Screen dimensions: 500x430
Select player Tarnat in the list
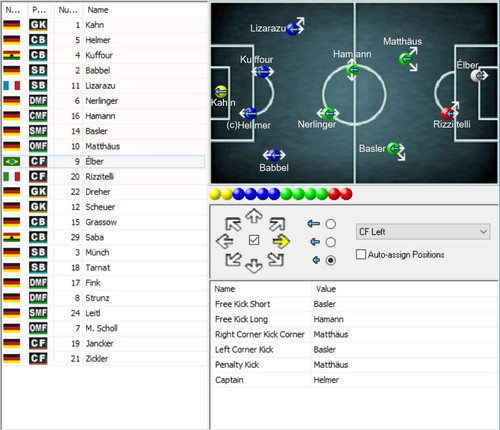tap(103, 268)
